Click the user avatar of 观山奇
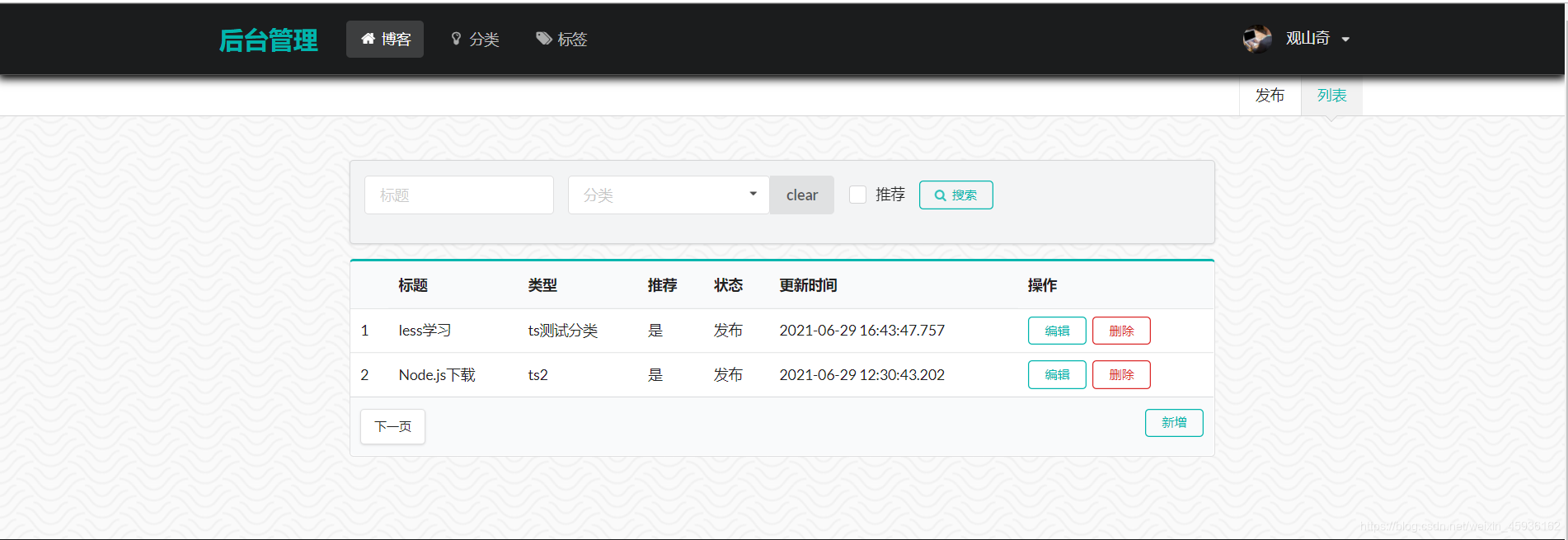1568x540 pixels. [x=1257, y=39]
